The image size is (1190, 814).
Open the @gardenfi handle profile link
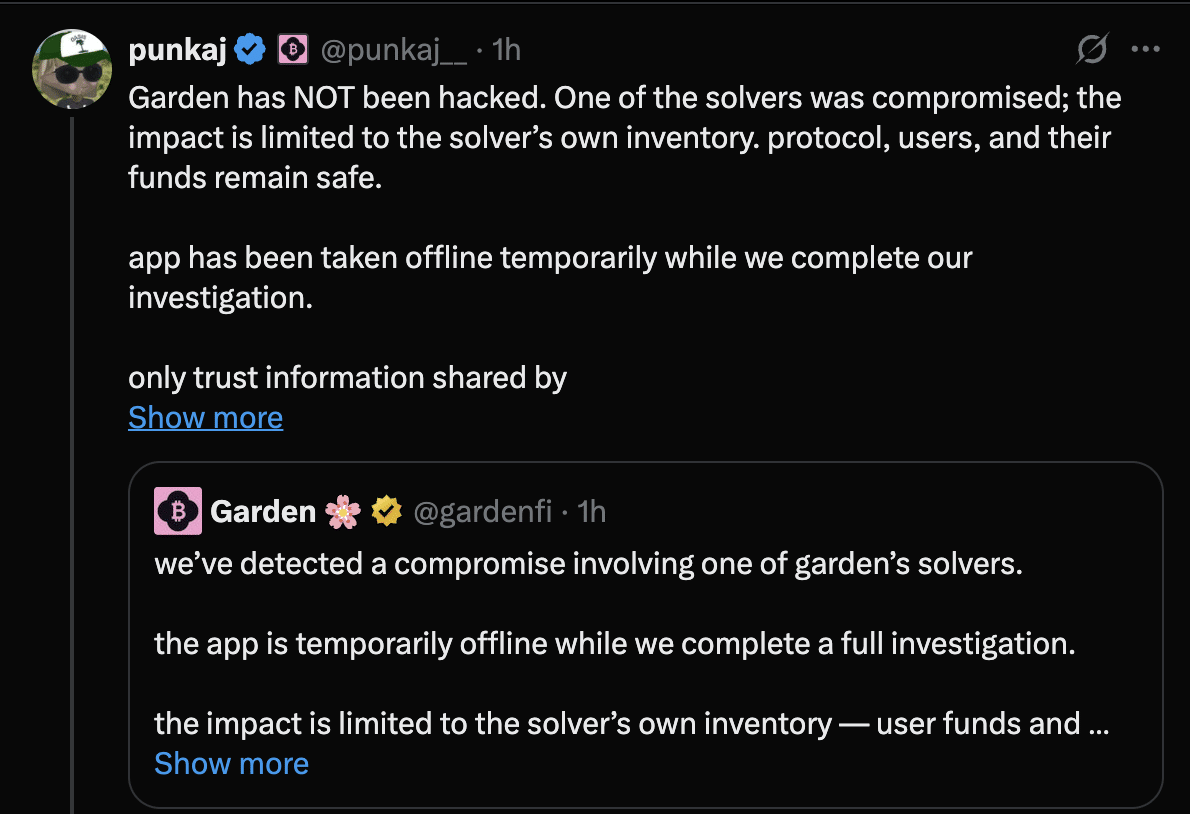(484, 511)
